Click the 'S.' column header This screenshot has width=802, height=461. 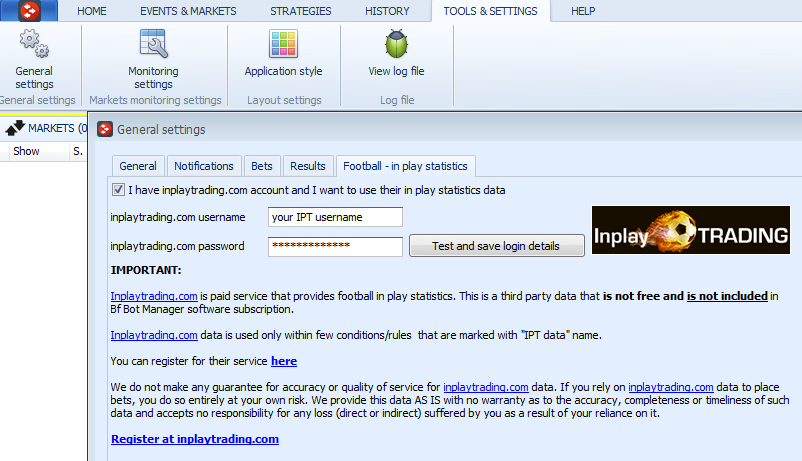pos(78,151)
